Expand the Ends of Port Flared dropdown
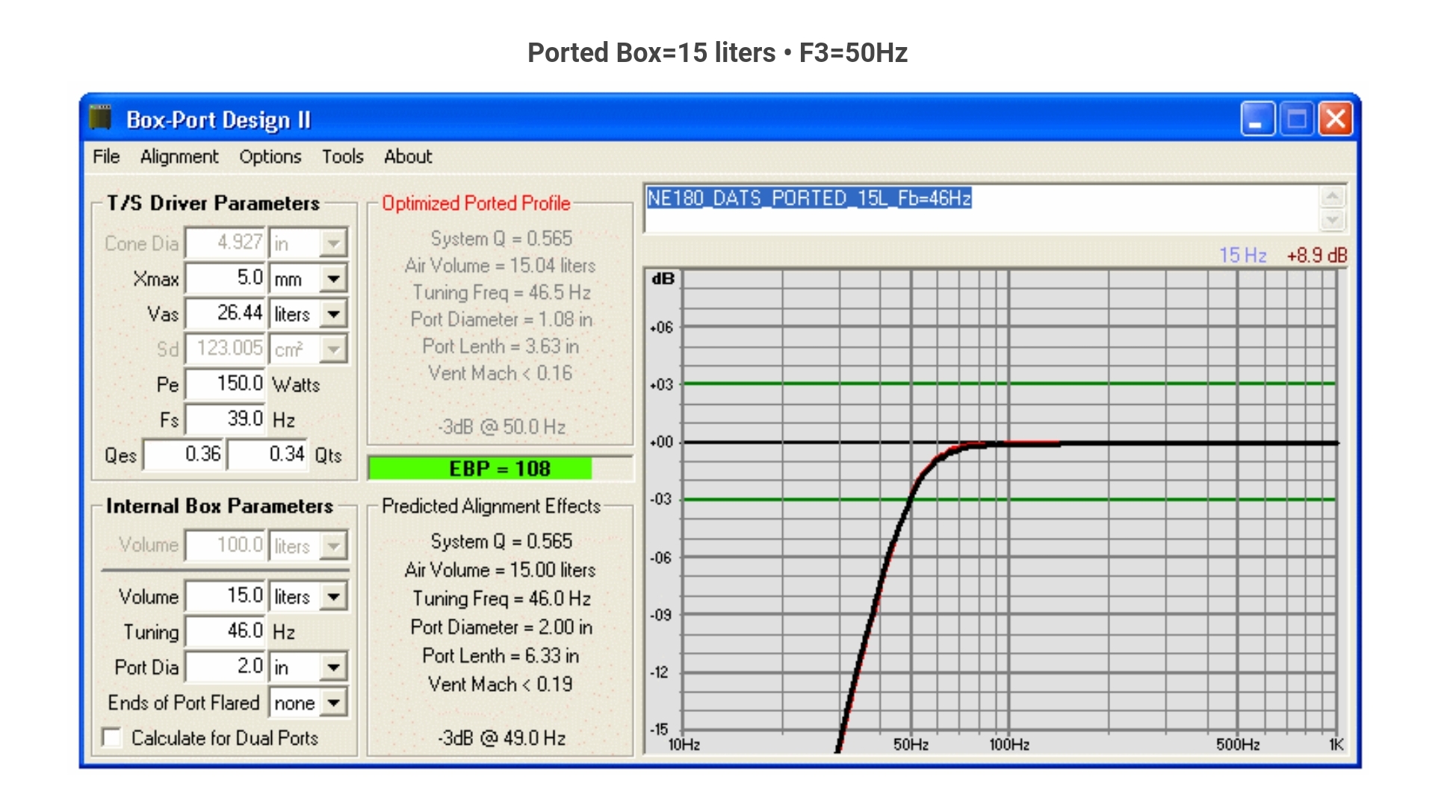 [333, 702]
